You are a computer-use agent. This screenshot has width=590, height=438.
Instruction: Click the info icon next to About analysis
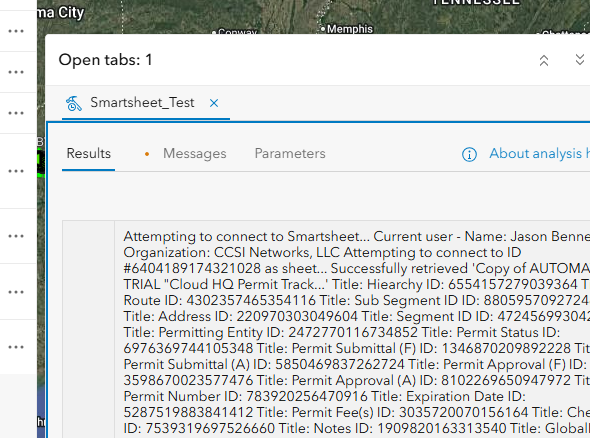469,154
